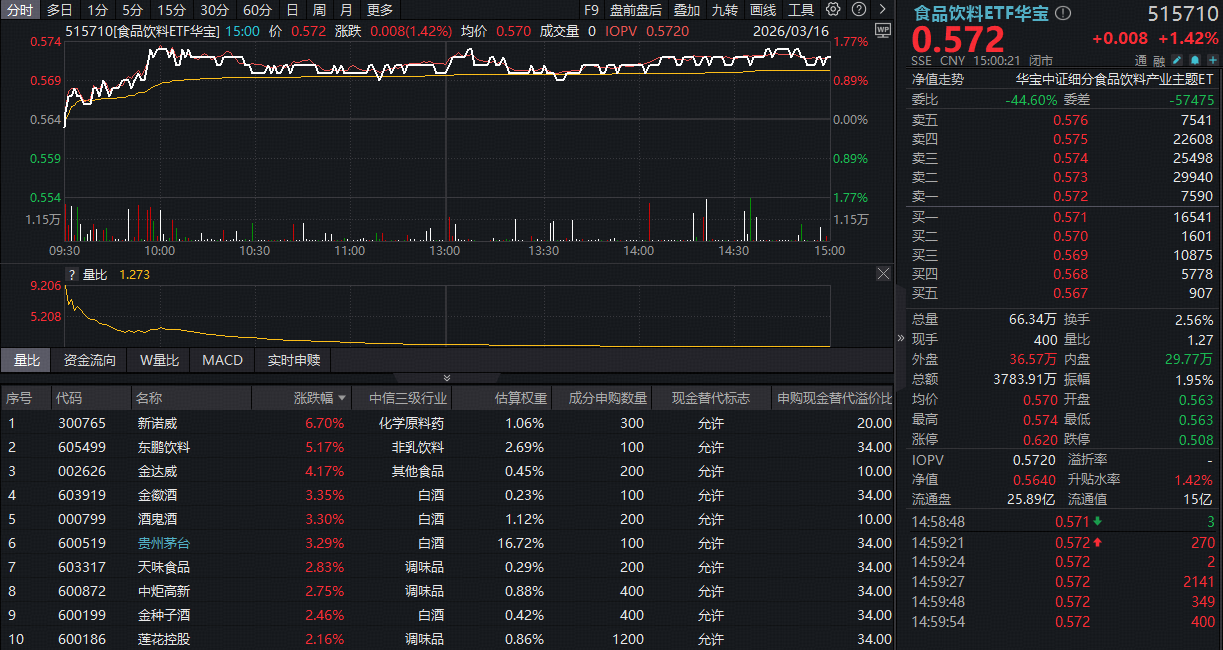Click the help question-mark icon
This screenshot has height=650, width=1223.
tap(859, 10)
